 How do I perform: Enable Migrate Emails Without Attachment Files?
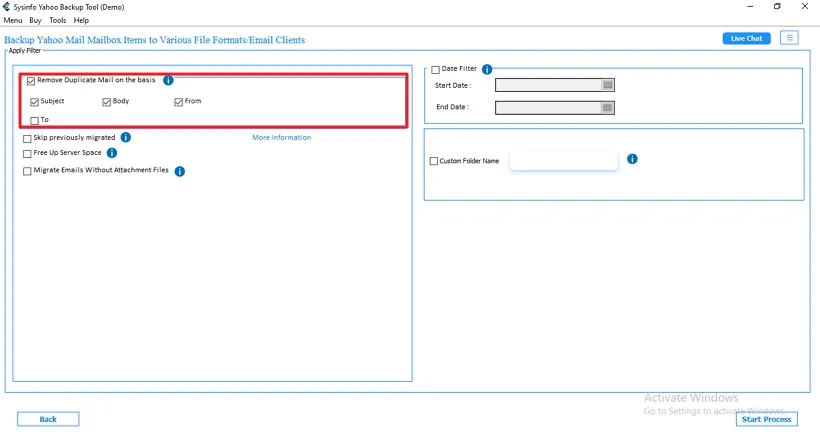(x=27, y=171)
